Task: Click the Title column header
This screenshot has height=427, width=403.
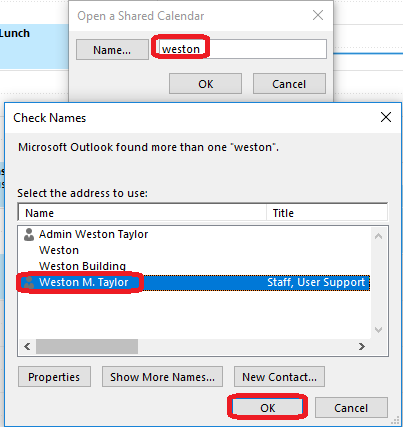Action: [327, 213]
